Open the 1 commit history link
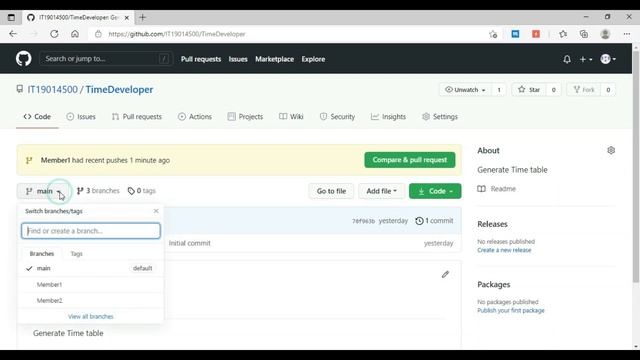Viewport: 640px width, 360px height. click(434, 221)
